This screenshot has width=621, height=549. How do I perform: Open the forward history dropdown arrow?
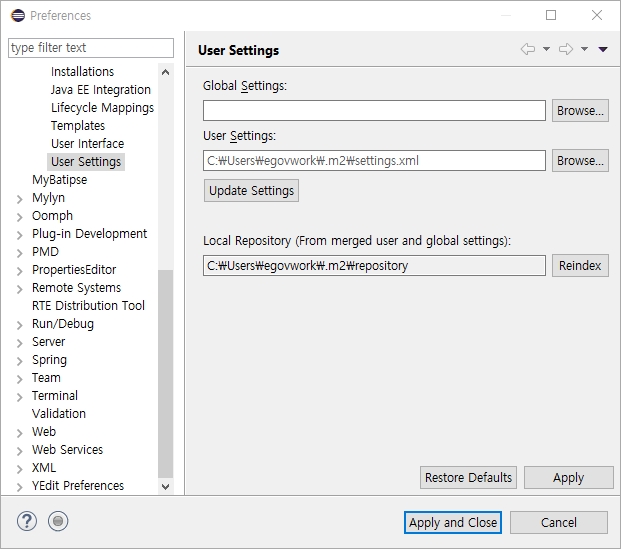point(584,50)
